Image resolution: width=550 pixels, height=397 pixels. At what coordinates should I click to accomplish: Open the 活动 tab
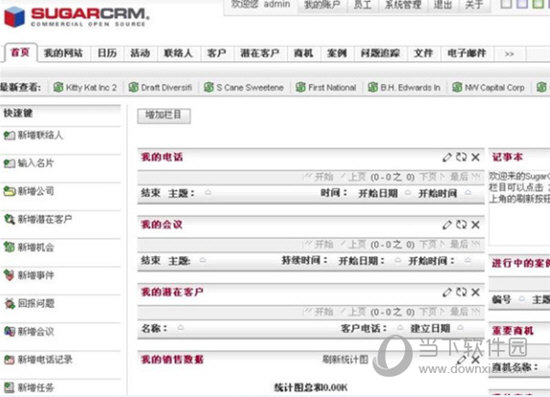140,53
